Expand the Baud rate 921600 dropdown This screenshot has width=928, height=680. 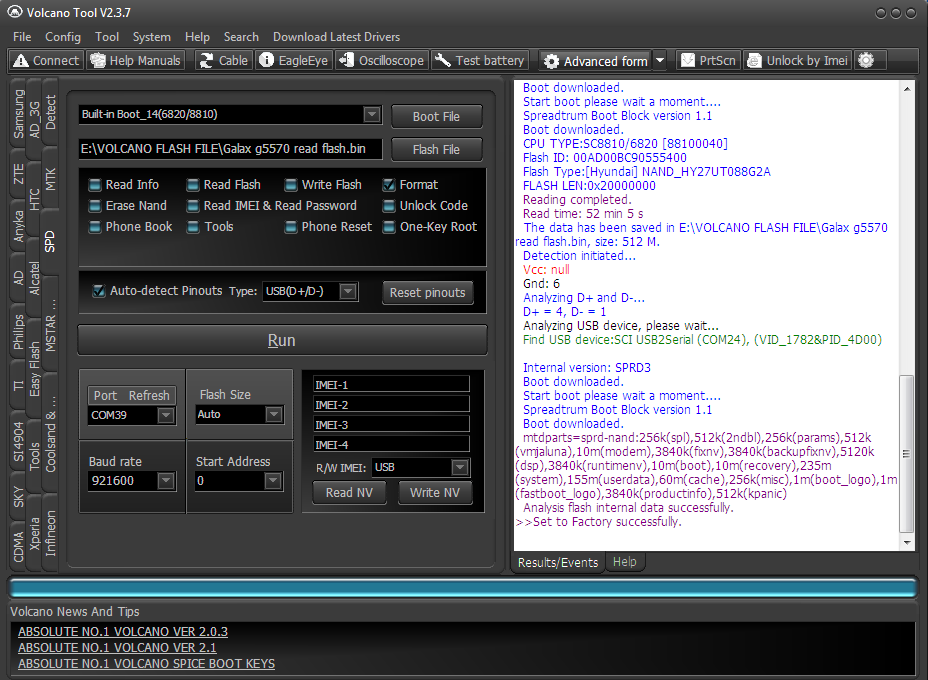pyautogui.click(x=166, y=481)
